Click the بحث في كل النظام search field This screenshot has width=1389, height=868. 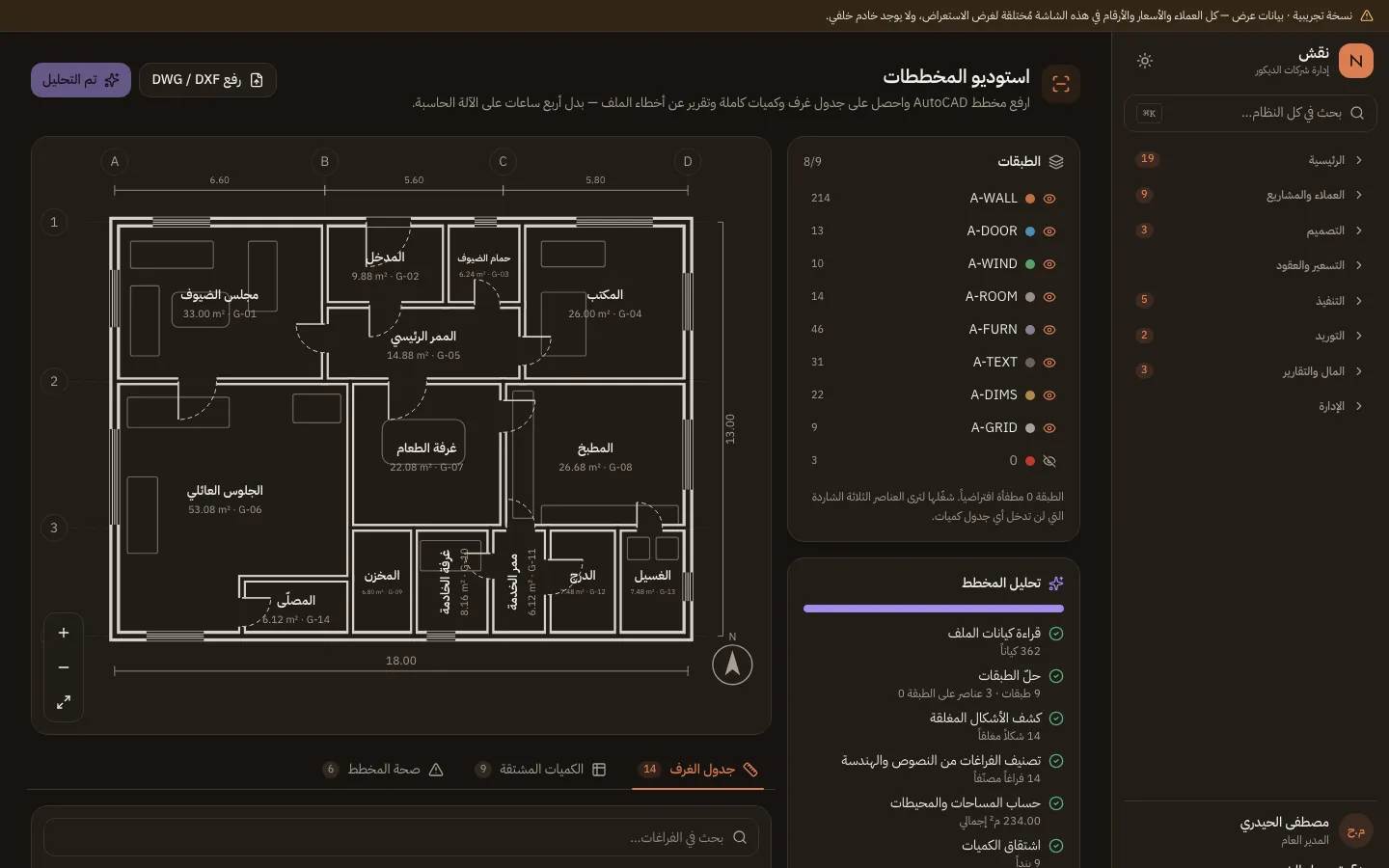pyautogui.click(x=1250, y=113)
